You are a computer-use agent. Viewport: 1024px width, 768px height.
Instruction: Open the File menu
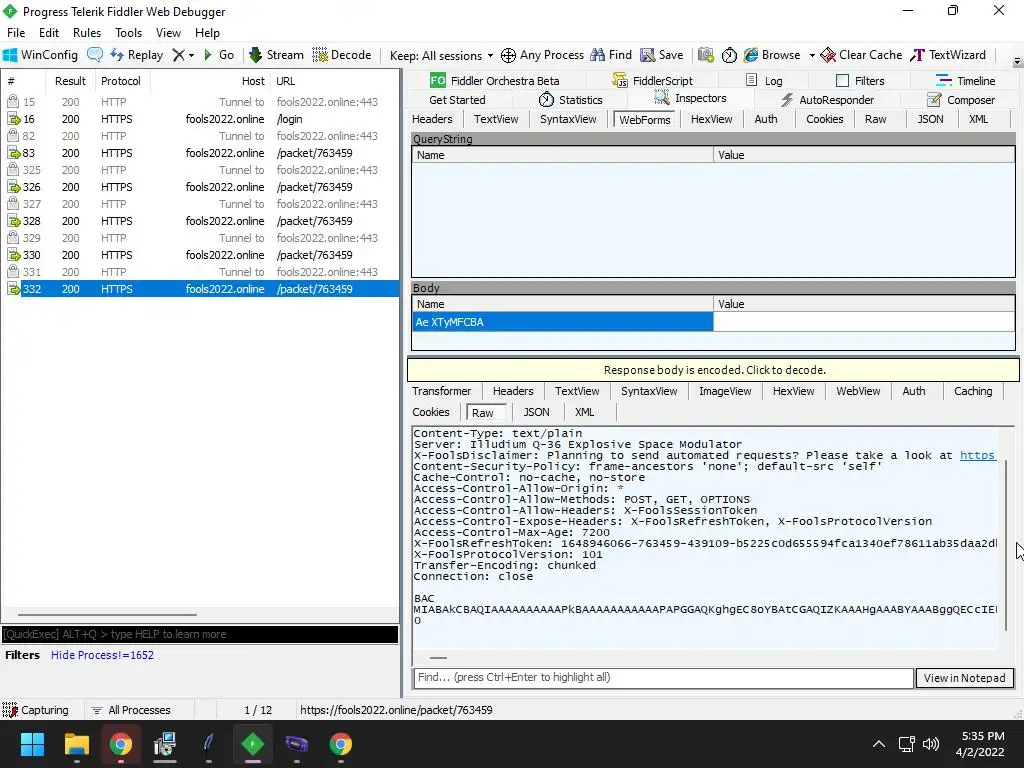(16, 33)
